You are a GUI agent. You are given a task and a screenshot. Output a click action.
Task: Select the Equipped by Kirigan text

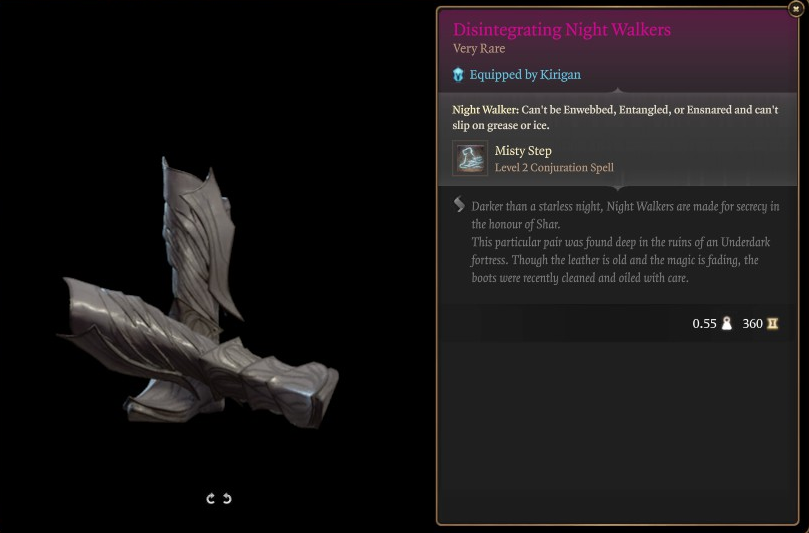(x=525, y=75)
